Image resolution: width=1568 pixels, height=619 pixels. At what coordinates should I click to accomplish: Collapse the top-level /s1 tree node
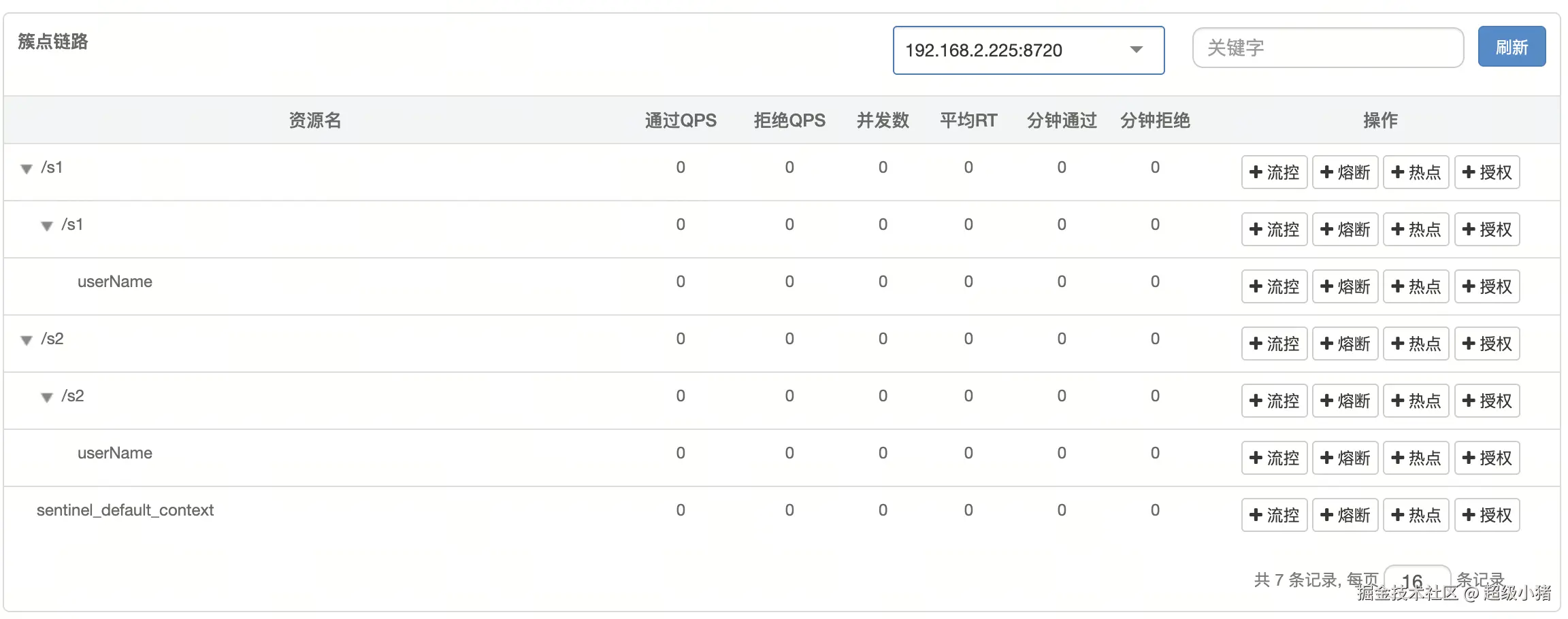click(27, 169)
